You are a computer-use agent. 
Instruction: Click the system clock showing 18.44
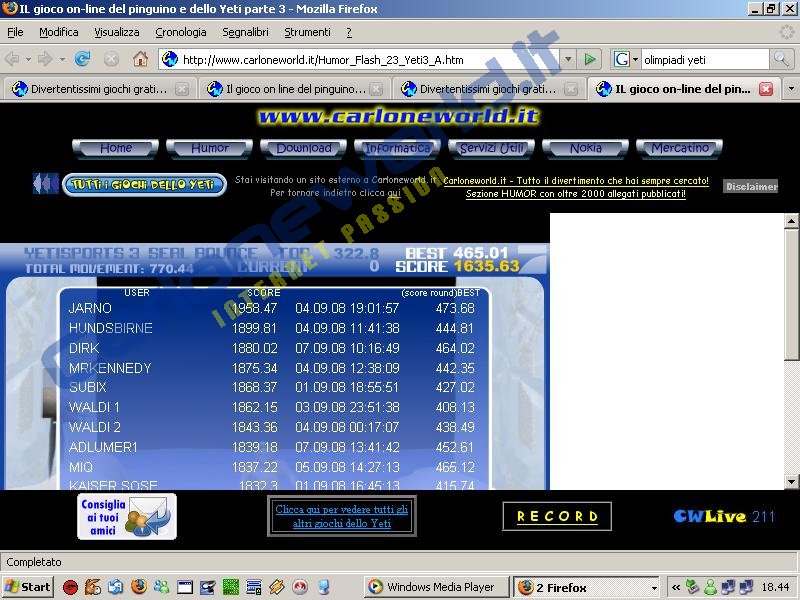(775, 587)
